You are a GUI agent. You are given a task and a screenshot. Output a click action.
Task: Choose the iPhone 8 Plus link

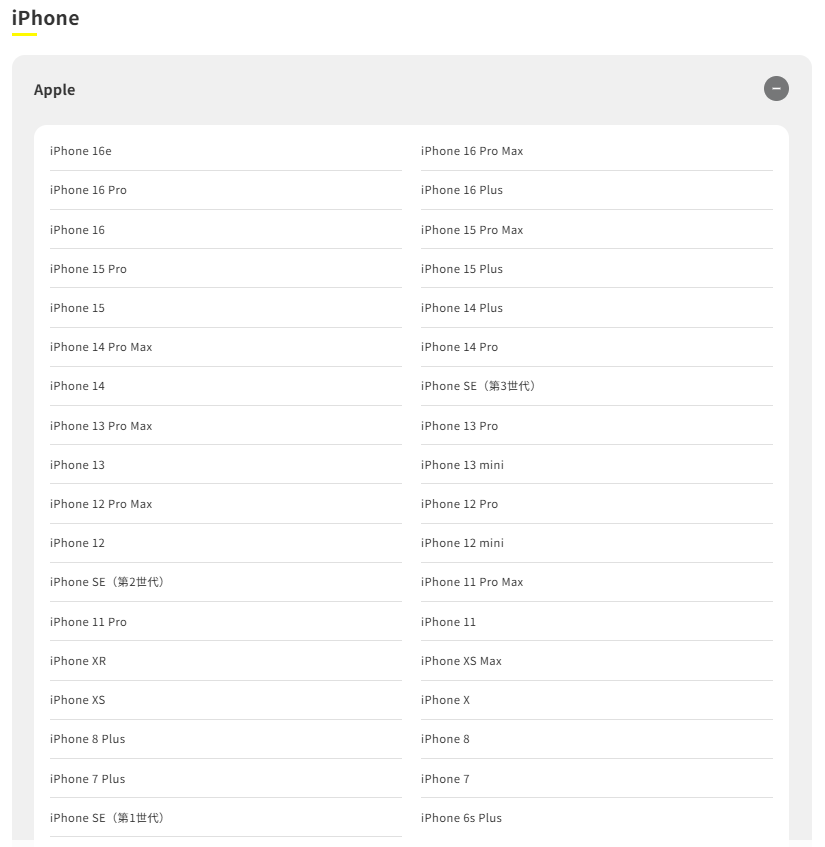click(87, 739)
